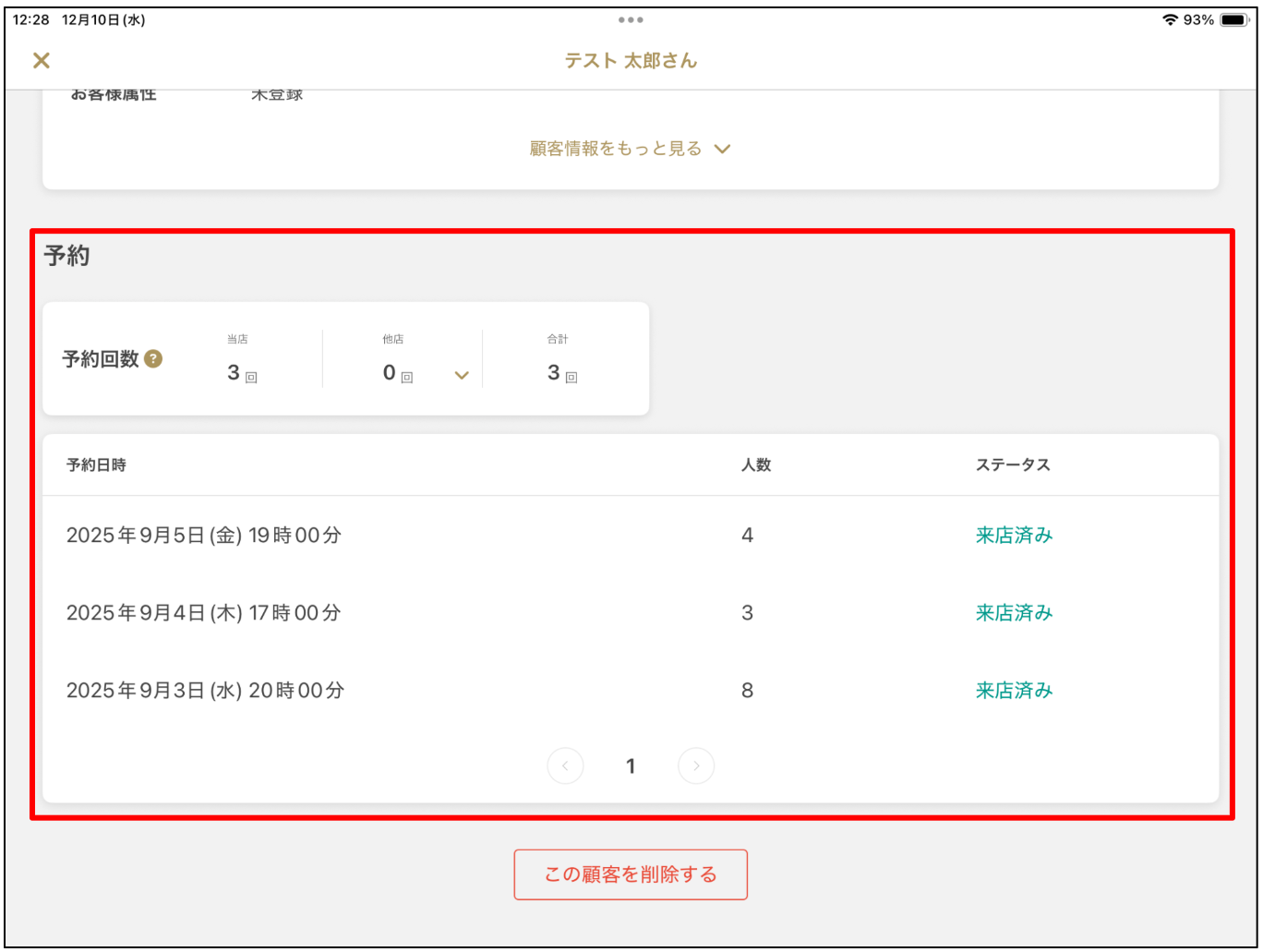Expand 顧客情報をもっと見る
This screenshot has width=1263, height=952.
pos(630,149)
